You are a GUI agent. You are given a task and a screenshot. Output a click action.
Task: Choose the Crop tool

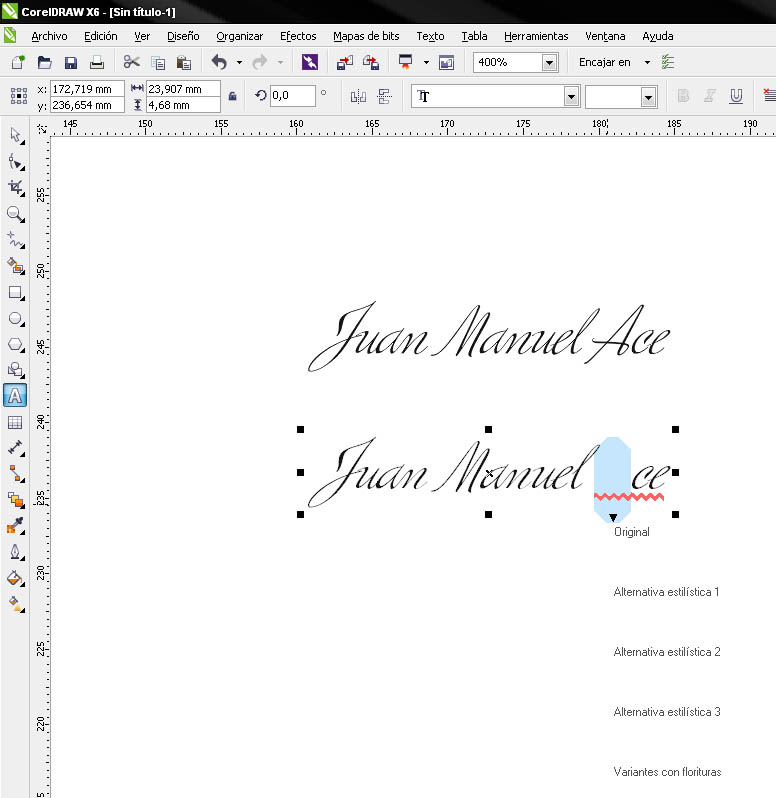click(15, 187)
